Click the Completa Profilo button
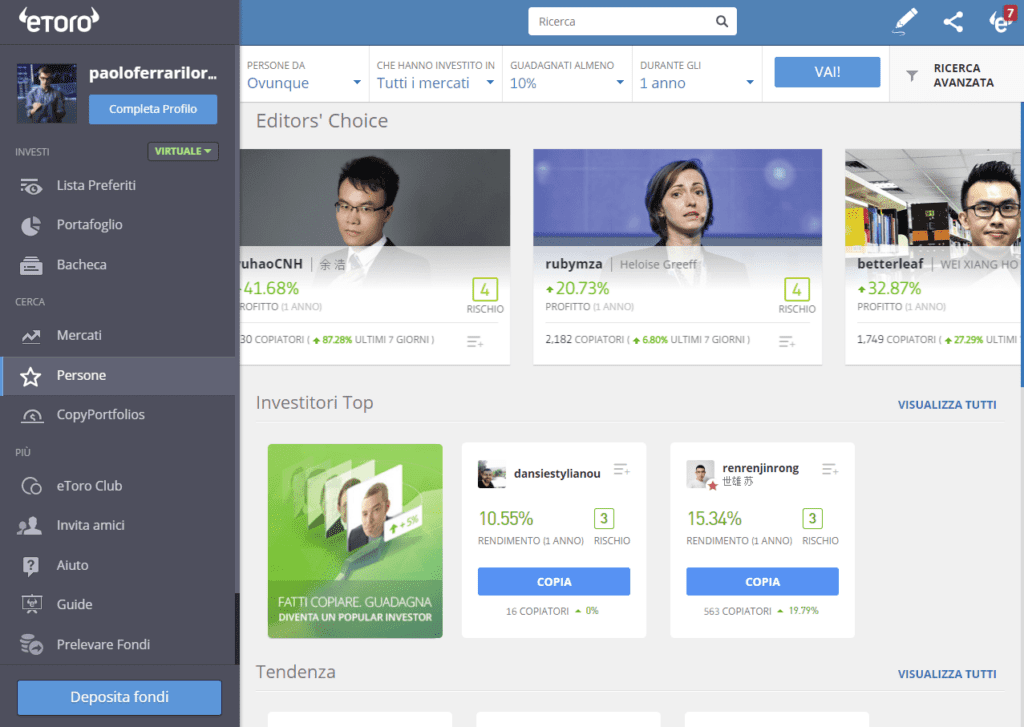The height and width of the screenshot is (727, 1024). coord(153,109)
